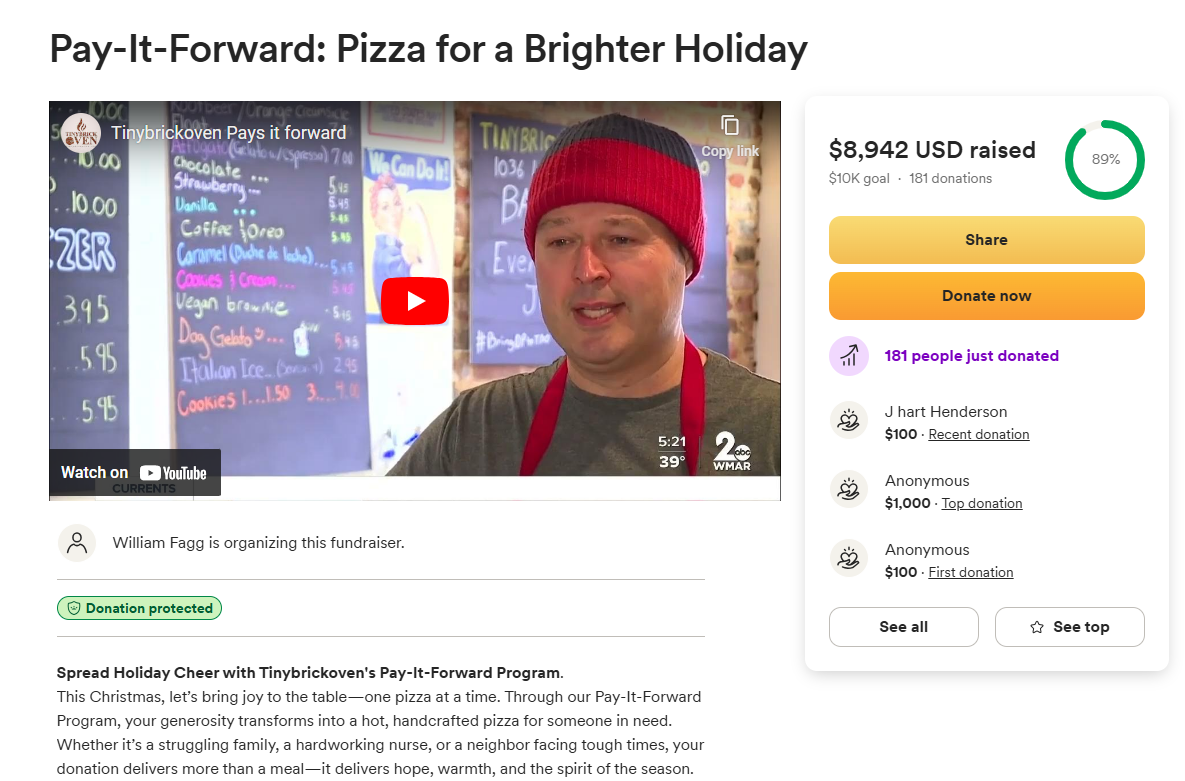
Task: Click the 181 people just donated text
Action: point(971,355)
